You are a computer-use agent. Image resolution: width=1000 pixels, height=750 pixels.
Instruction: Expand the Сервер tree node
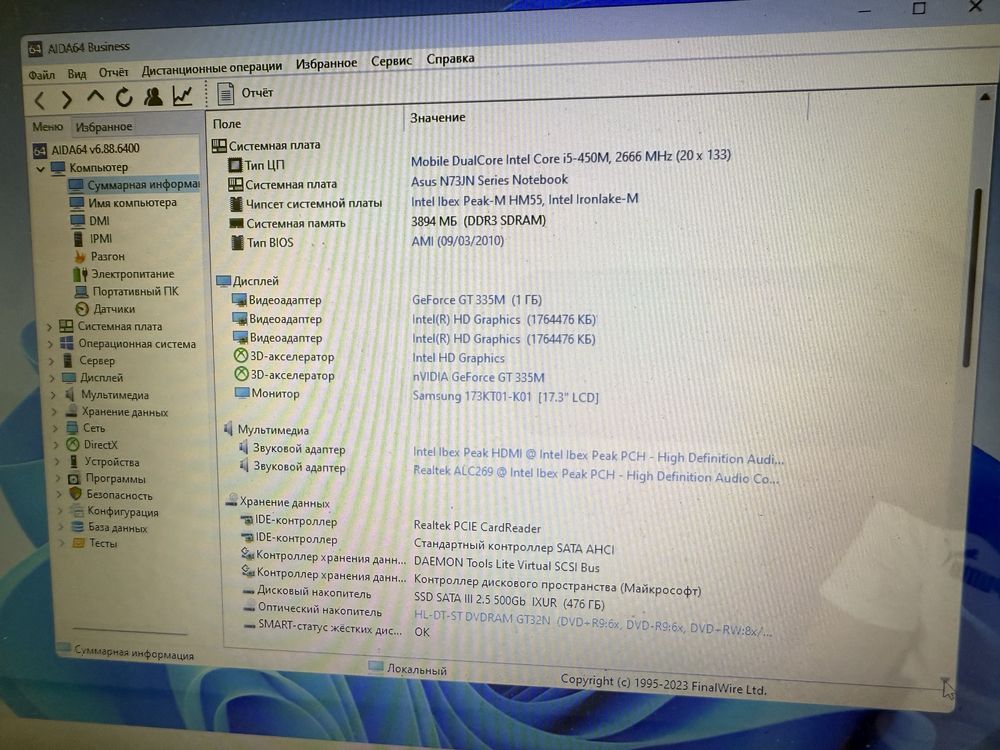[52, 361]
